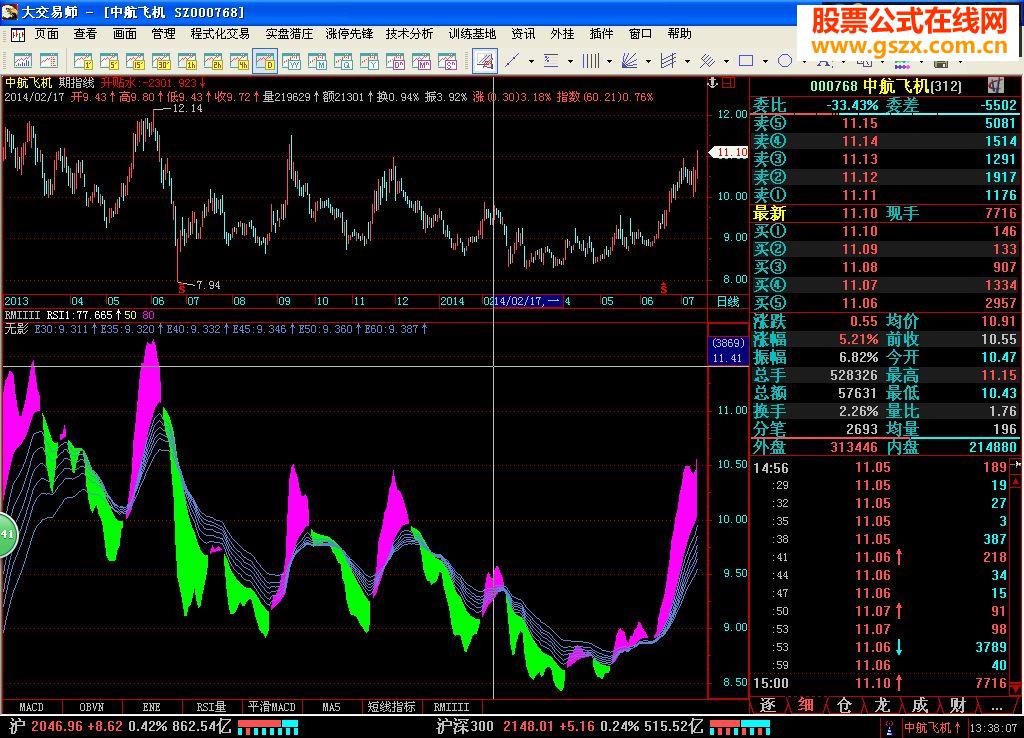Image resolution: width=1024 pixels, height=738 pixels.
Task: Open the 程式化交易 menu
Action: click(x=220, y=33)
